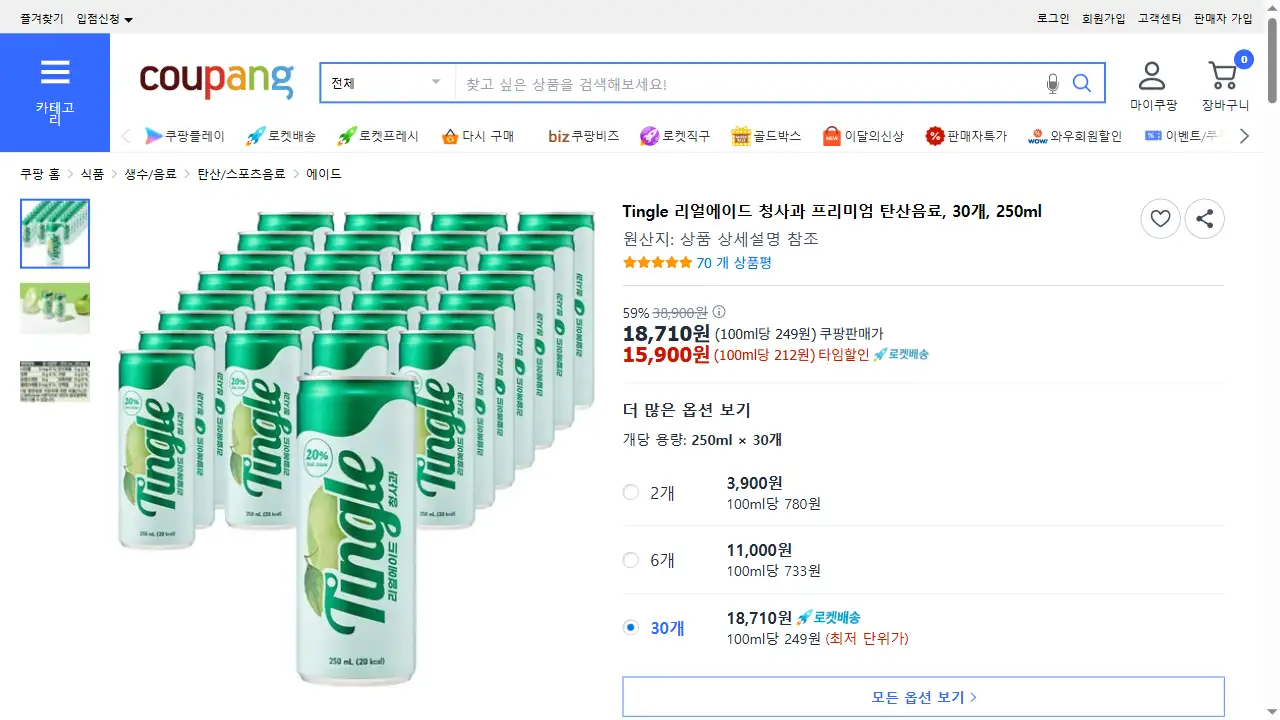Open 로켓배송 in the shortcut bar
Screen dimensions: 1280x720
[x=281, y=136]
